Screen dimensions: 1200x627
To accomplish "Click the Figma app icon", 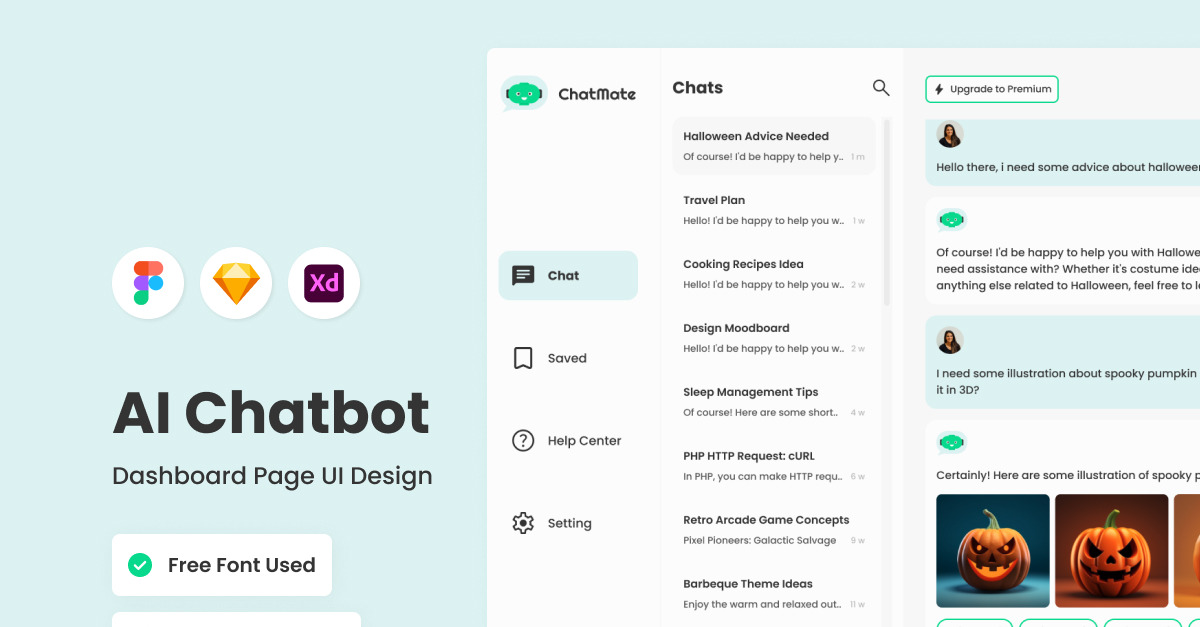I will (148, 283).
